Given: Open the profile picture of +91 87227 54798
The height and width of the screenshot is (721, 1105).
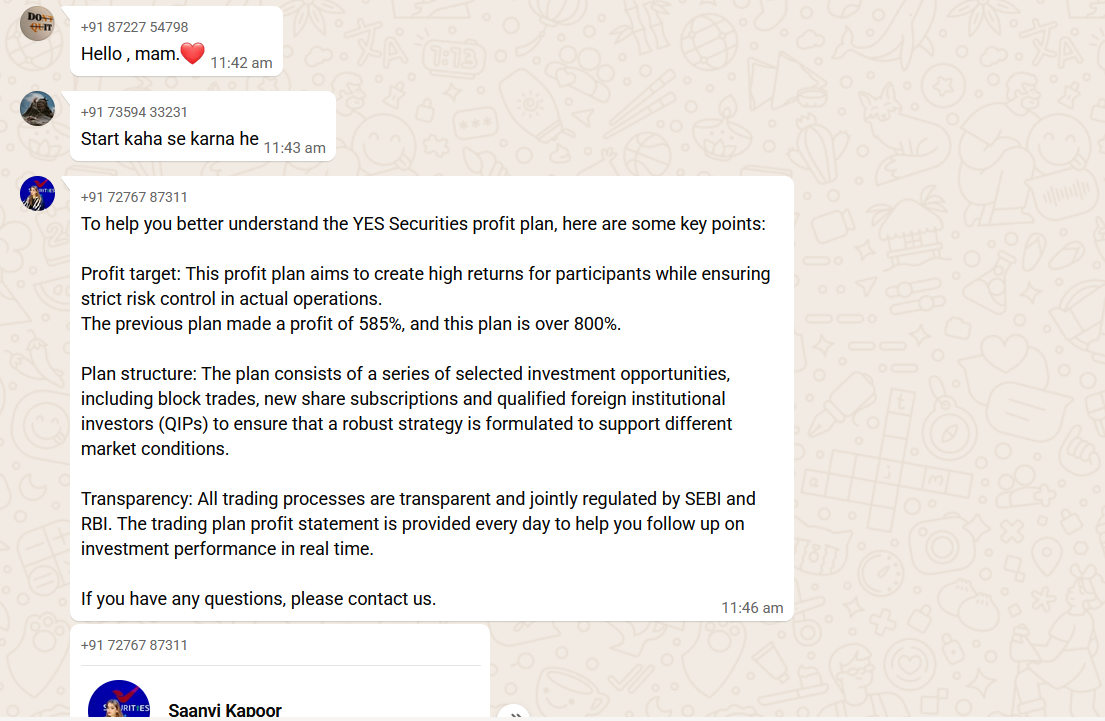Looking at the screenshot, I should (x=37, y=23).
